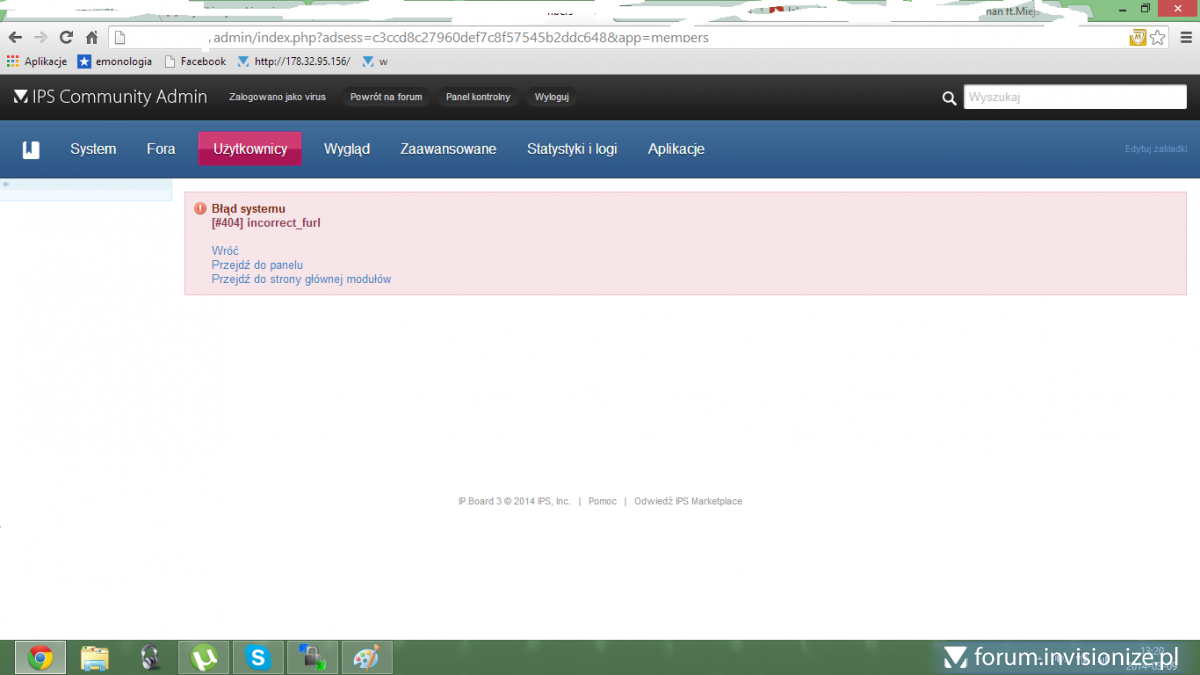Click the search magnifier icon
Screen dimensions: 1200x675
click(949, 98)
